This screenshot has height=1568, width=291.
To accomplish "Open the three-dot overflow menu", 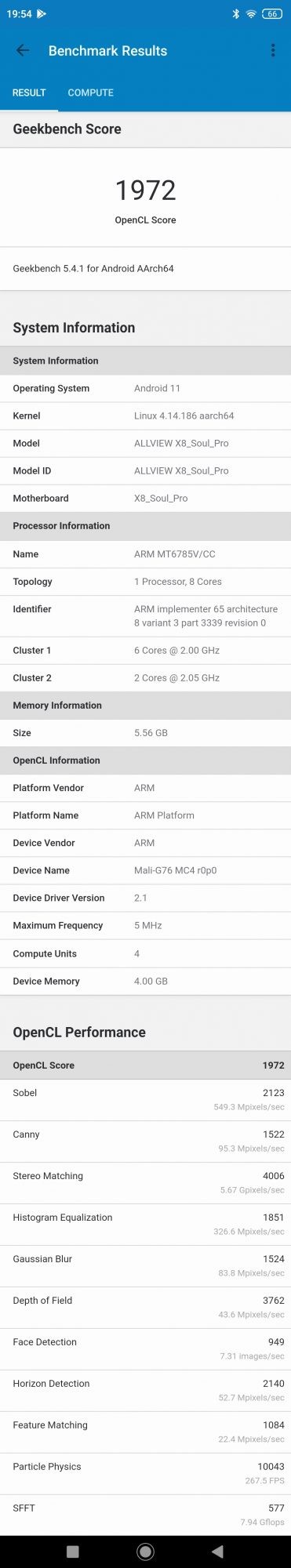I will tap(273, 50).
